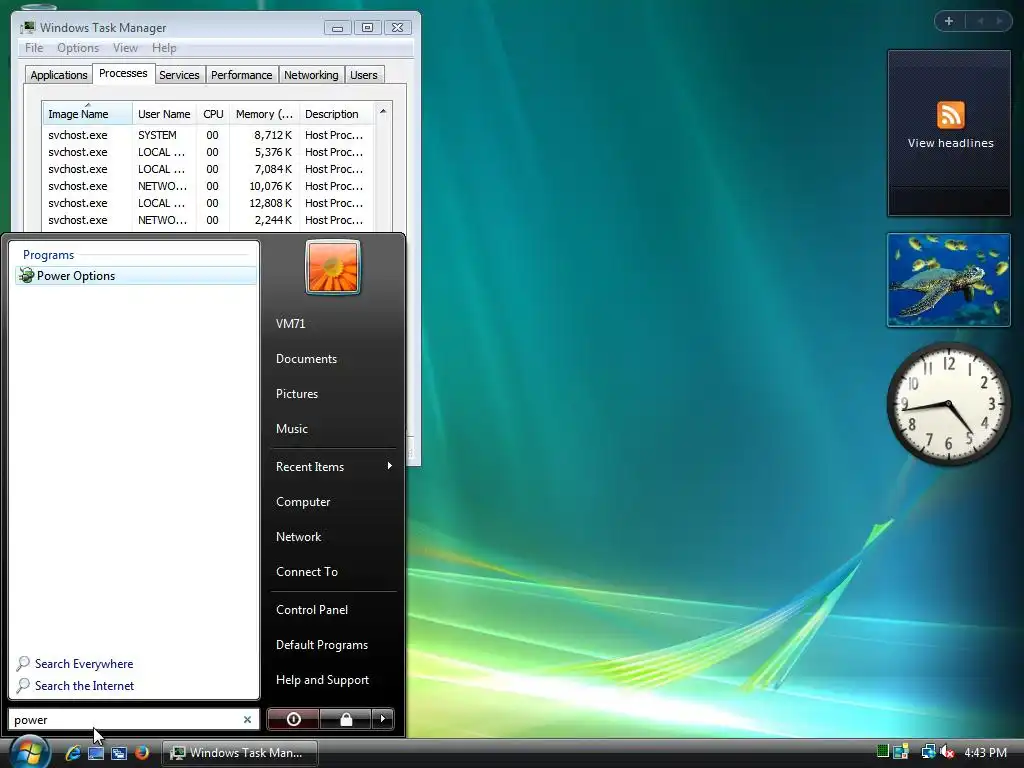Click Switch Between Windows quick launch icon
The image size is (1024, 768).
pyautogui.click(x=118, y=753)
